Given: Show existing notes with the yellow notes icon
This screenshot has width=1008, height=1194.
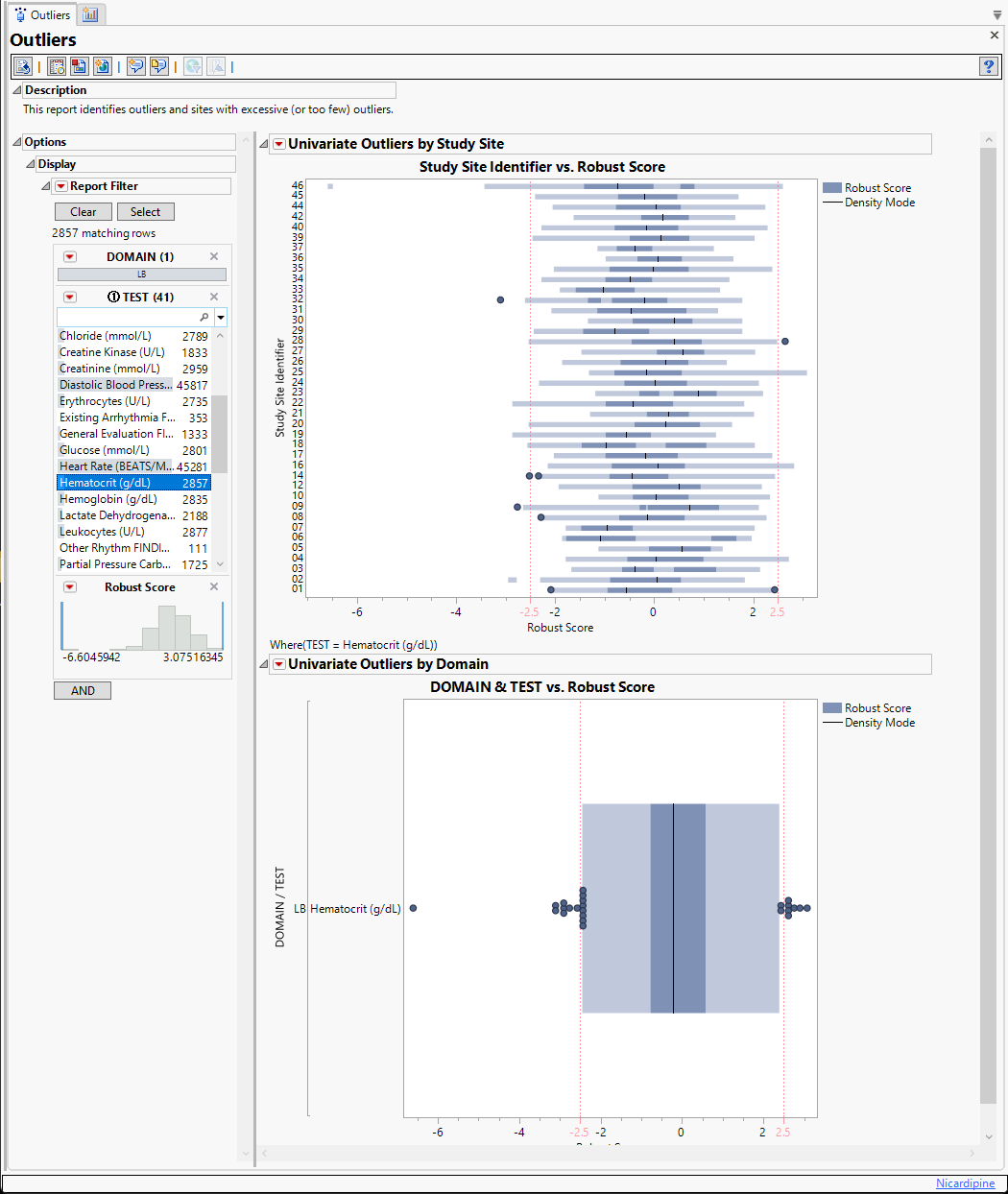Looking at the screenshot, I should click(158, 65).
